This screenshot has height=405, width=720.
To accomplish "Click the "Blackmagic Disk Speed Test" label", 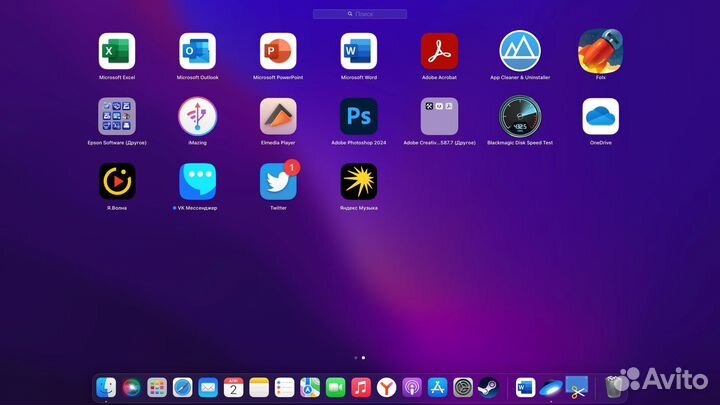I will 520,143.
